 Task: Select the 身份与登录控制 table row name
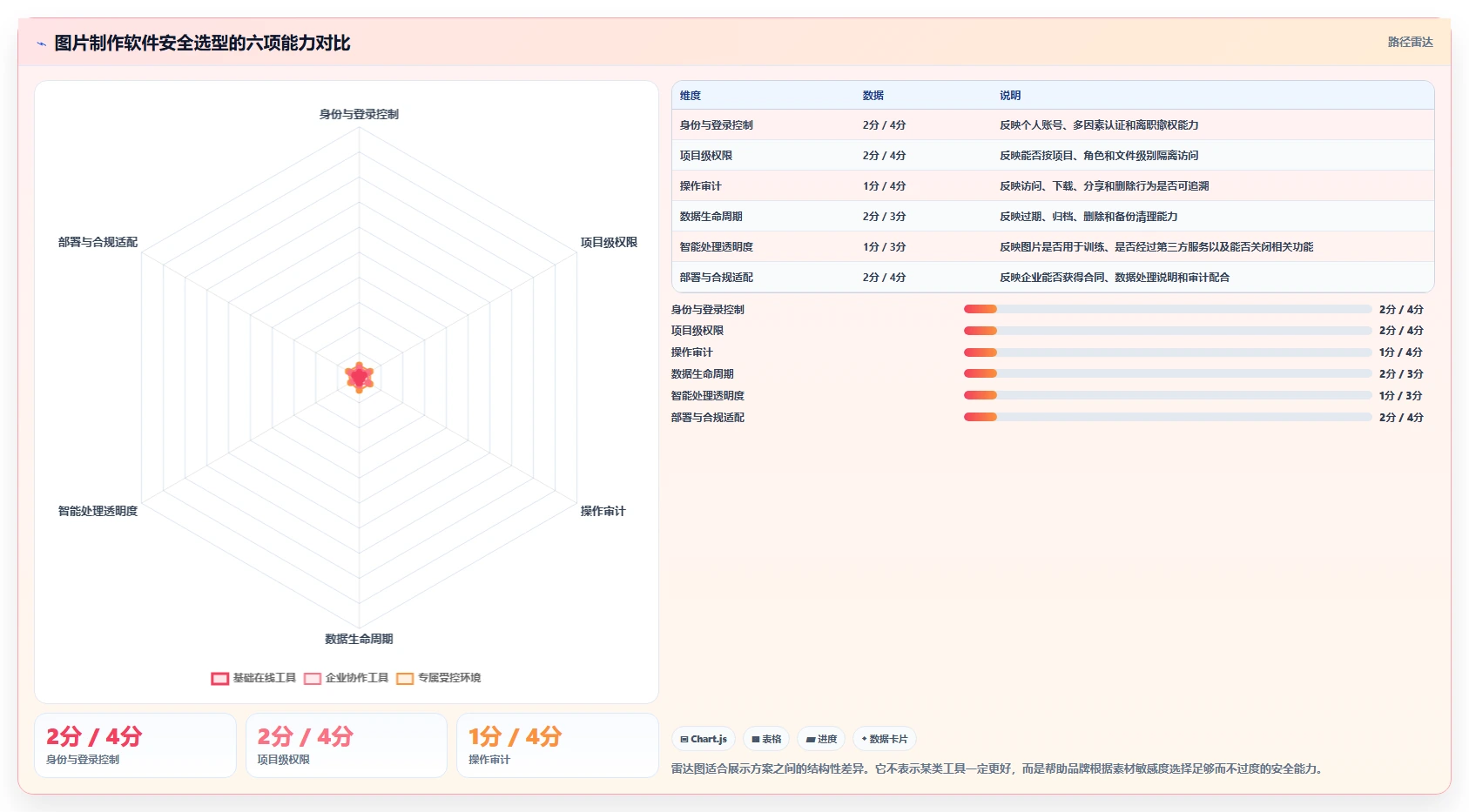(717, 125)
